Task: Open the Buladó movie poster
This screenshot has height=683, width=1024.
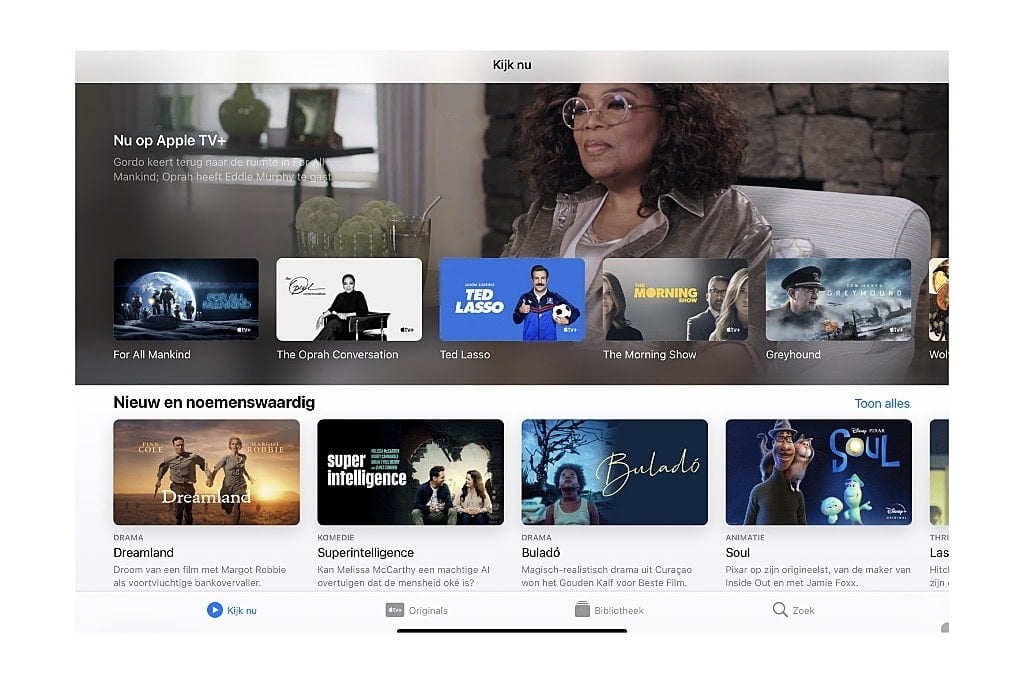Action: coord(615,472)
